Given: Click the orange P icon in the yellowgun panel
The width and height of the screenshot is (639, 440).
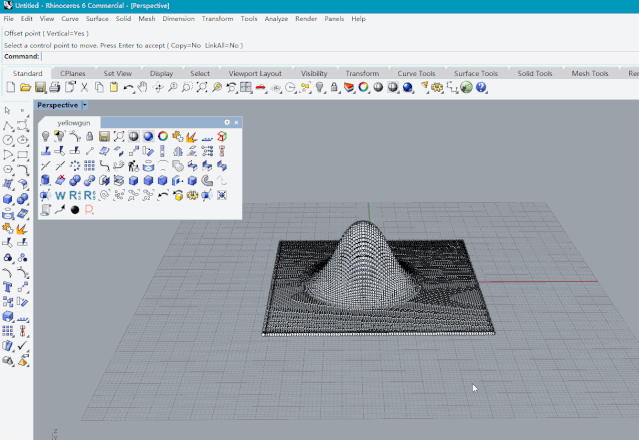Looking at the screenshot, I should pos(89,210).
